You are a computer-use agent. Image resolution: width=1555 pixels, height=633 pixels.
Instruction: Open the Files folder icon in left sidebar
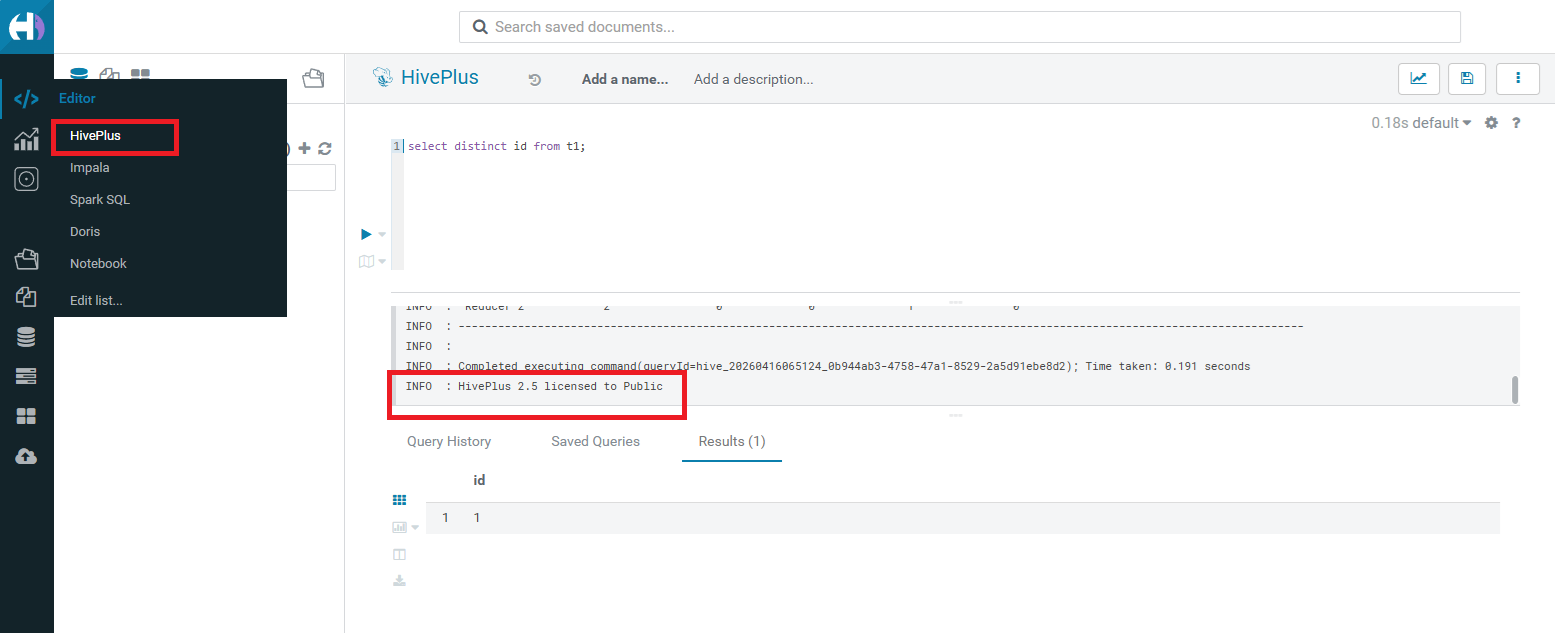(26, 260)
